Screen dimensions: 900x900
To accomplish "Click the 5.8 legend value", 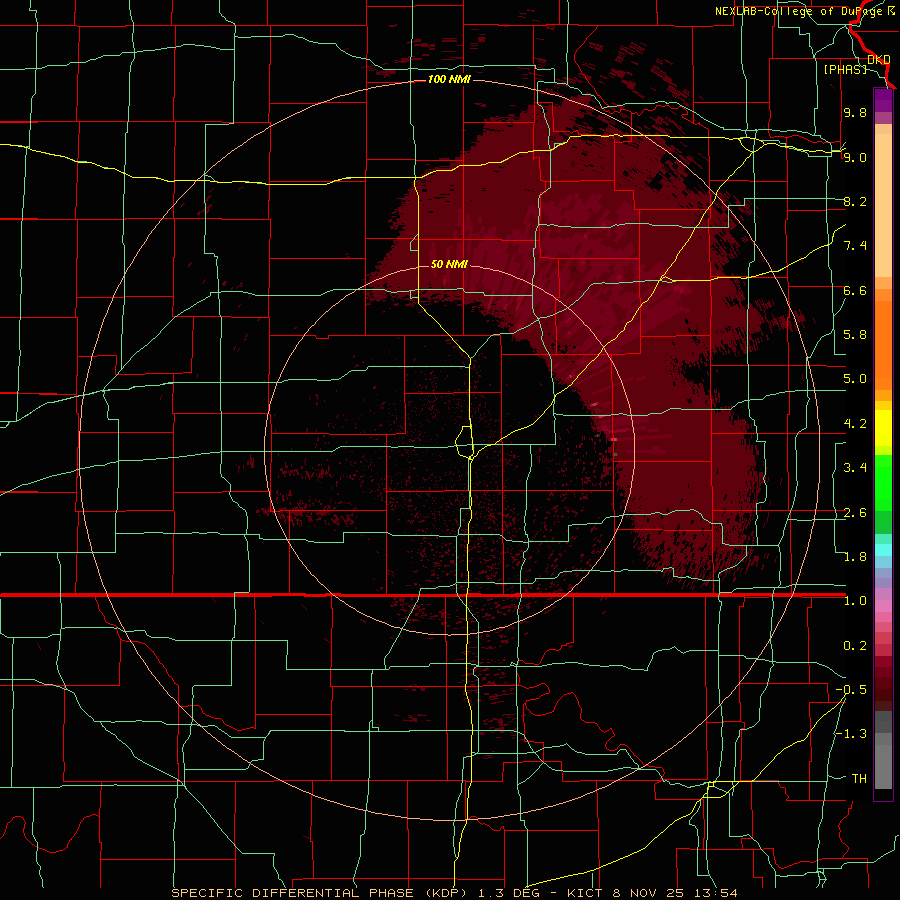I will pos(855,335).
